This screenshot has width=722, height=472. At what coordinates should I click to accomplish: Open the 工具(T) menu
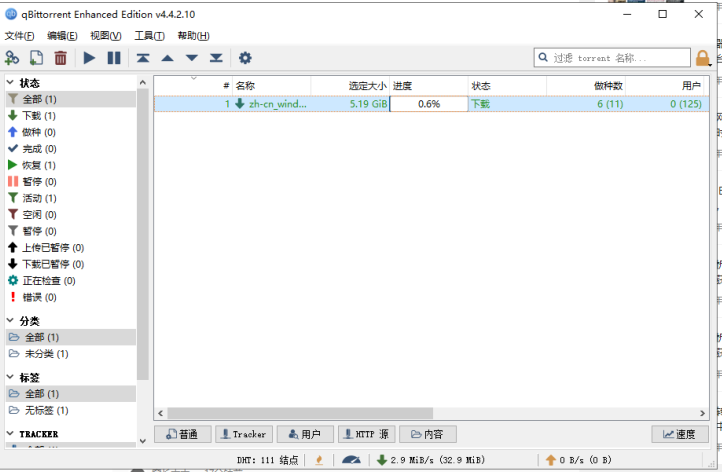coord(150,36)
